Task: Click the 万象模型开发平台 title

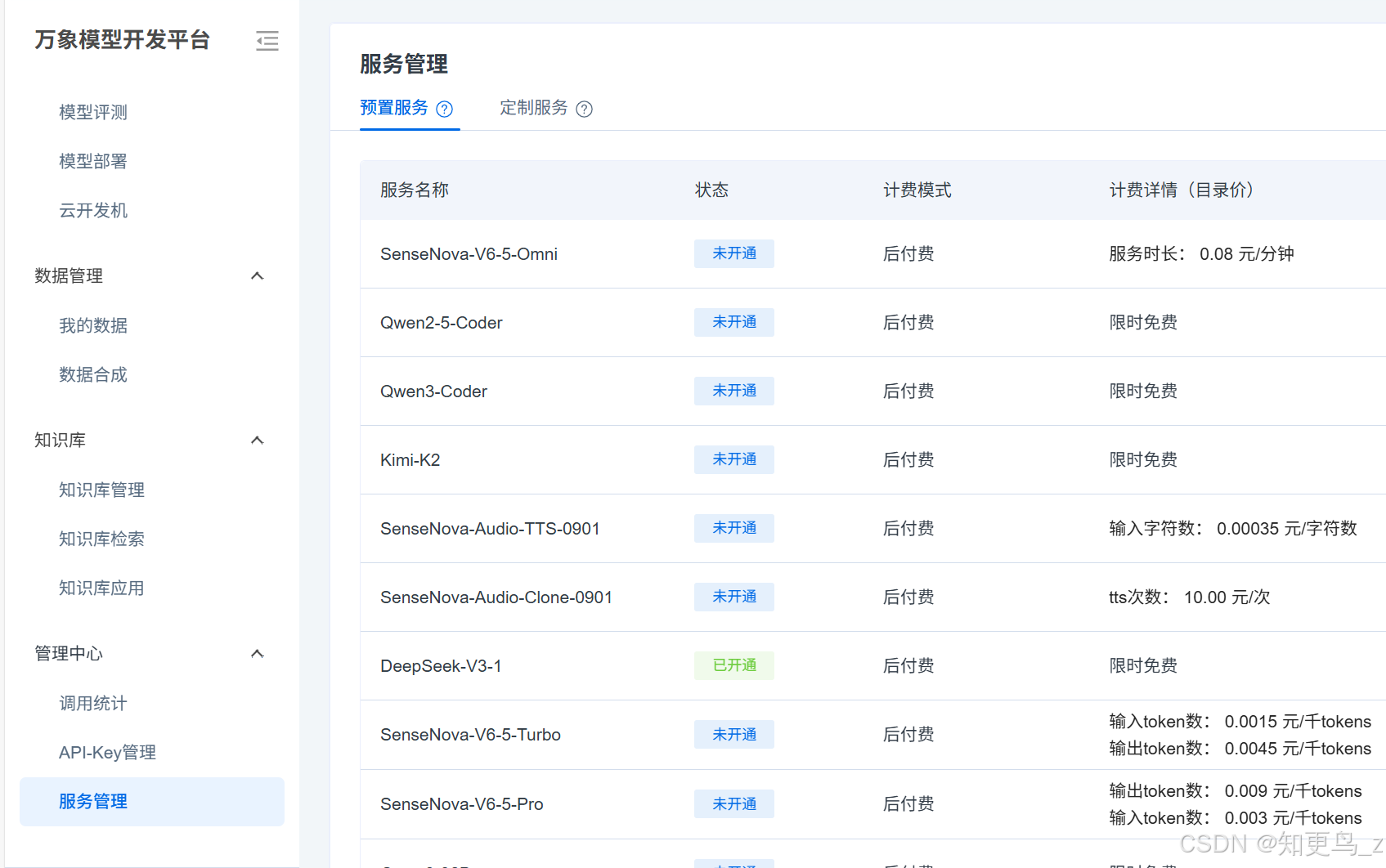Action: click(x=123, y=40)
